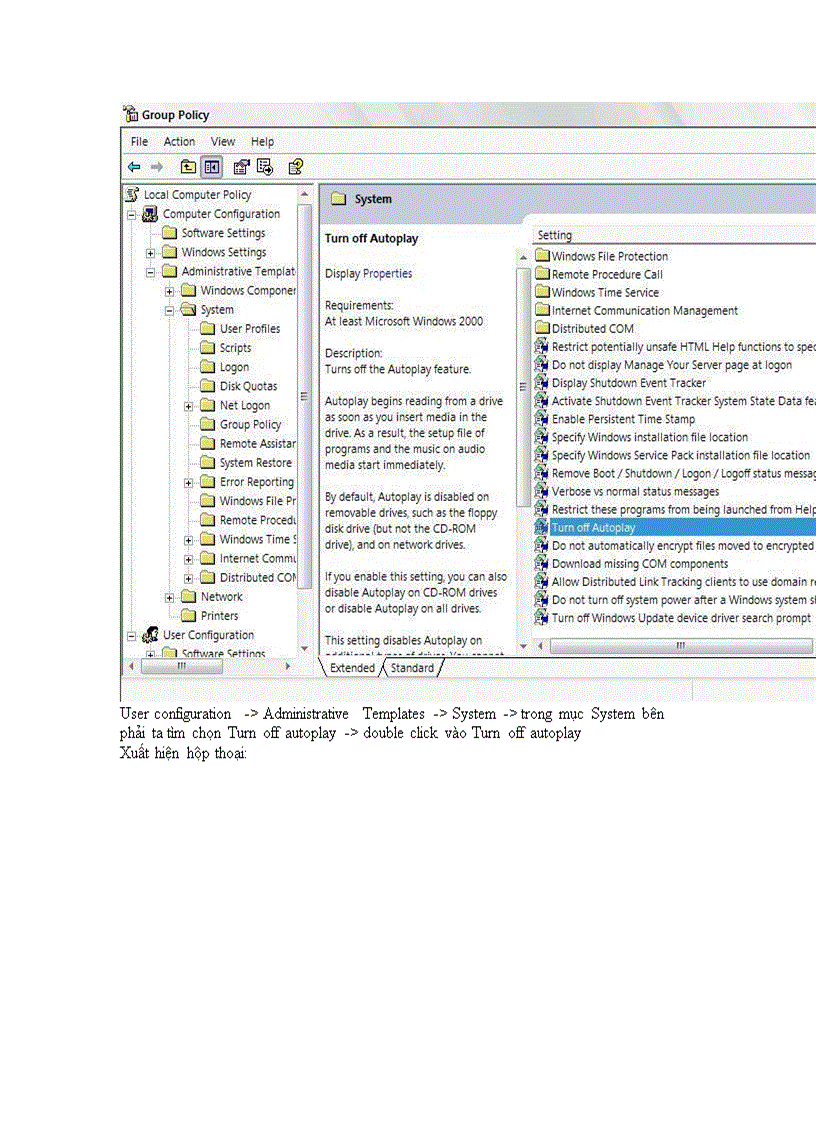Expand the Windows Settings tree node

point(150,253)
